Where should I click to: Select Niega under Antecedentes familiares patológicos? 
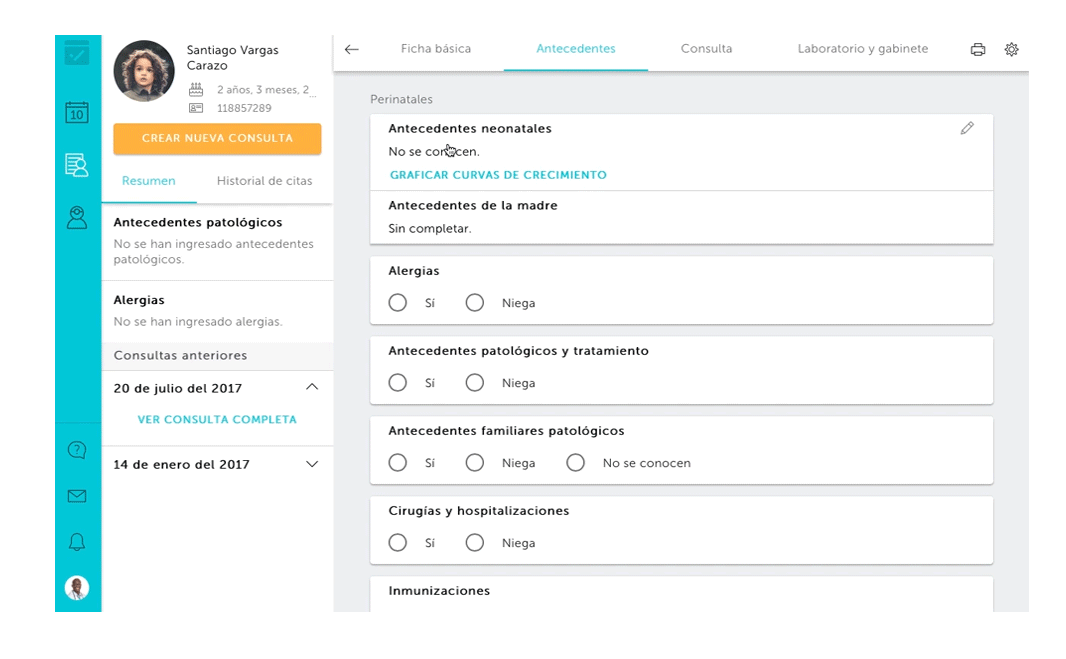(475, 463)
